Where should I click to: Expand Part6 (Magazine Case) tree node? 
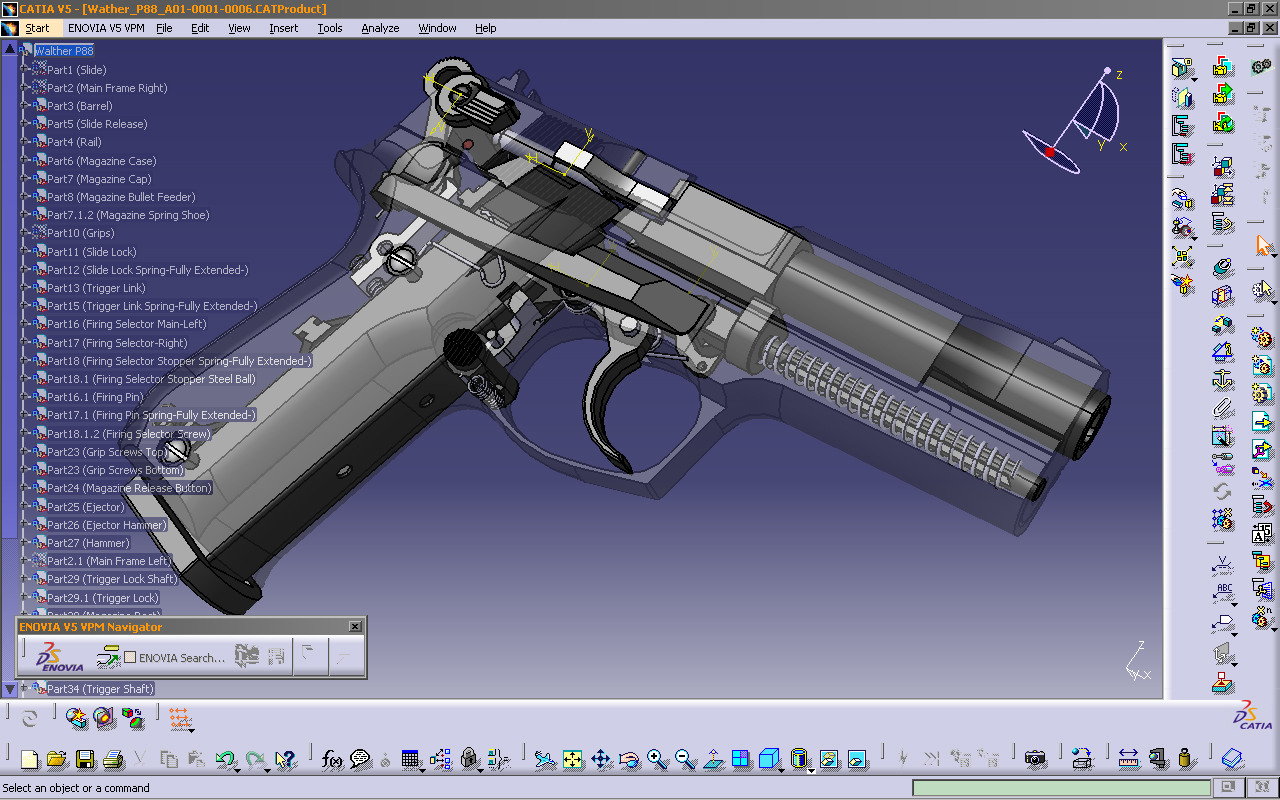pos(26,161)
